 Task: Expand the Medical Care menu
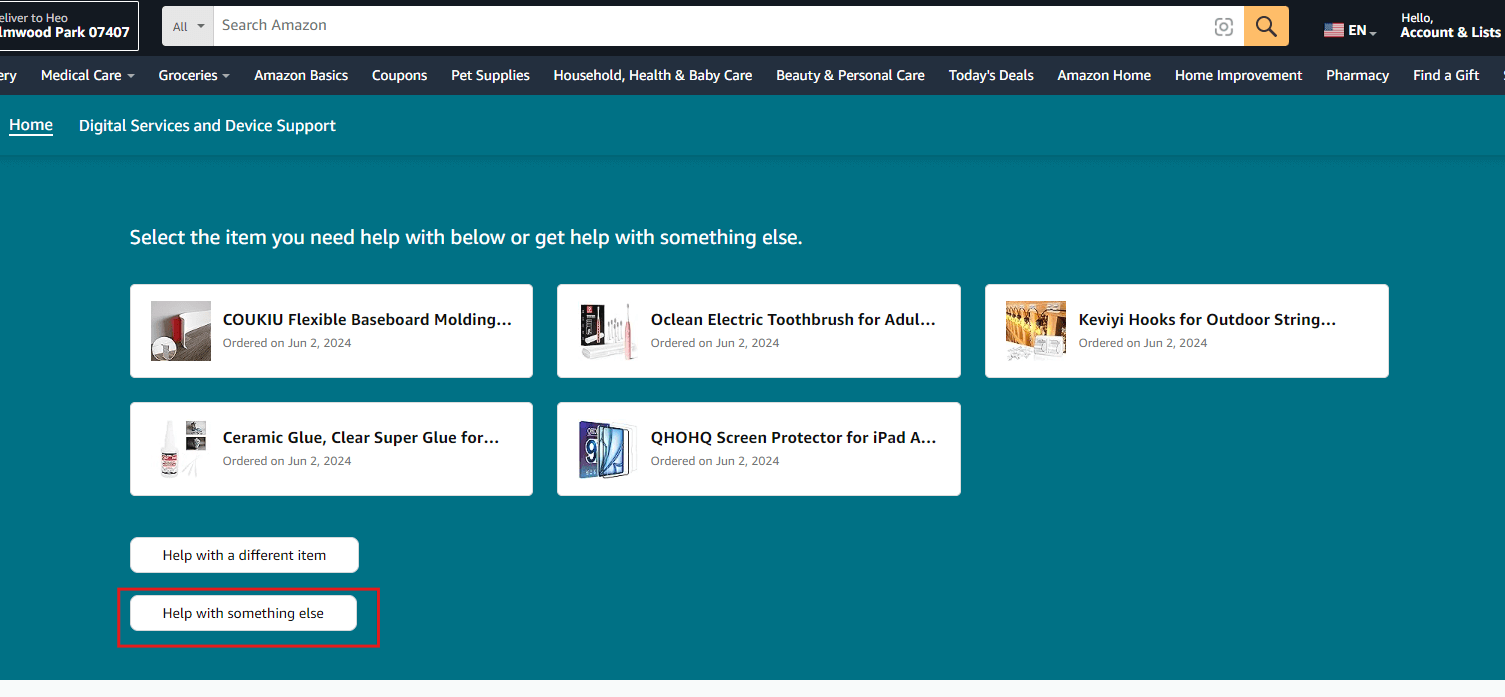(88, 75)
